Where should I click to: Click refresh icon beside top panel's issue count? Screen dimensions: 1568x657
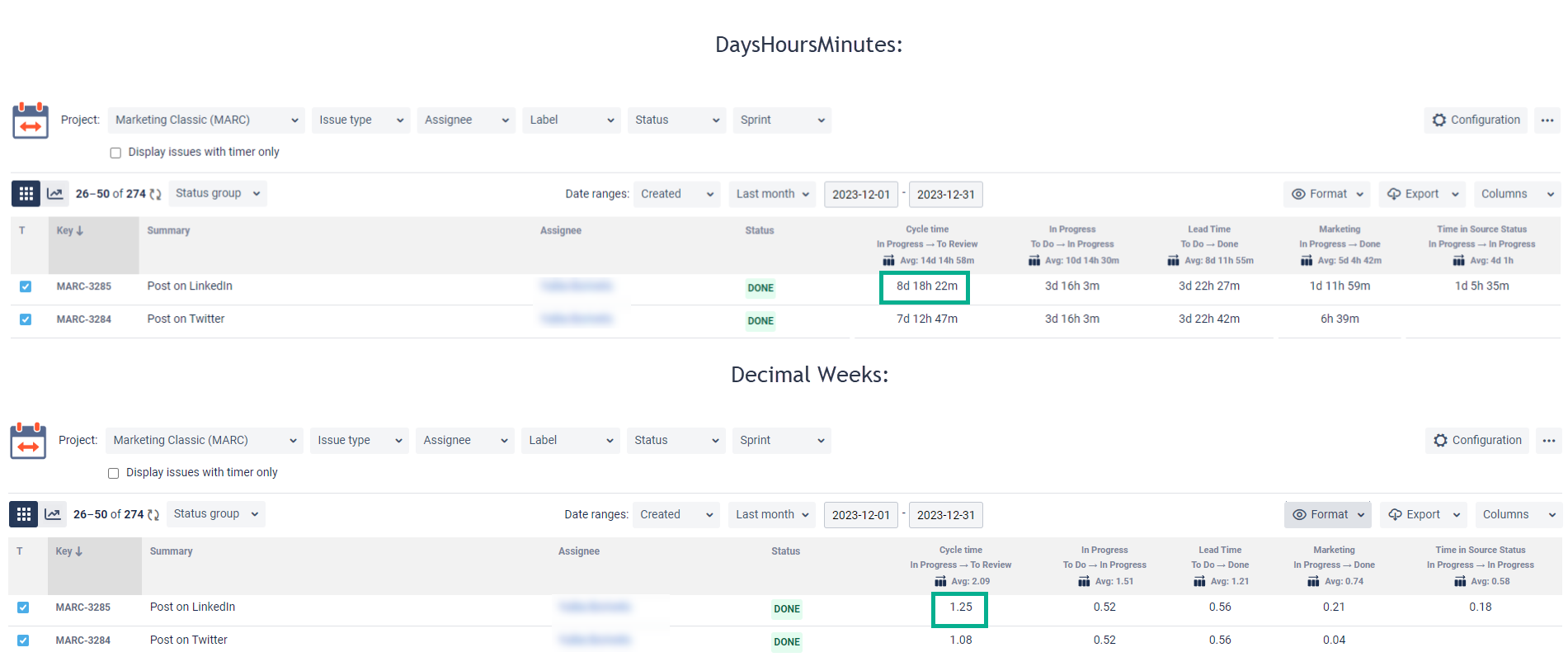pos(155,194)
